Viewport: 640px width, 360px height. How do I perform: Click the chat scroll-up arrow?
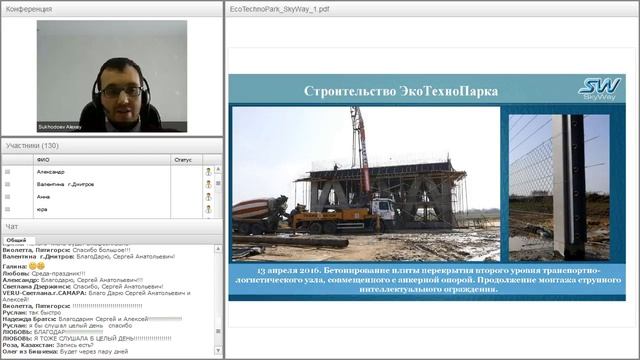coord(218,249)
